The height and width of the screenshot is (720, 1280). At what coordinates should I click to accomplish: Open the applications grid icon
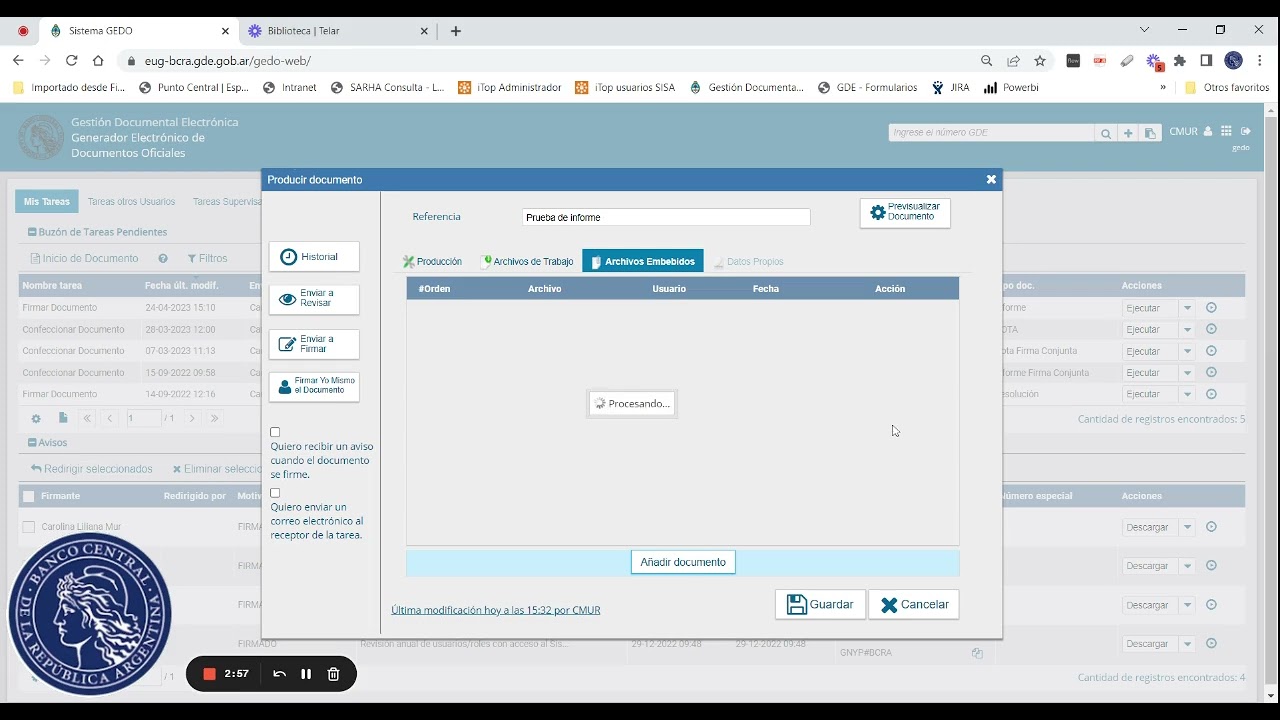coord(1226,131)
